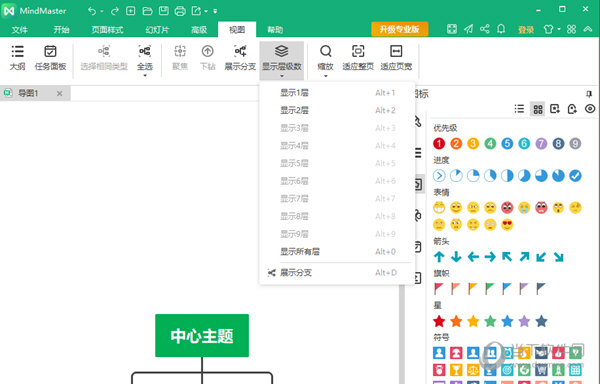Click the redo arrow in title bar
600x384 pixels.
[114, 11]
